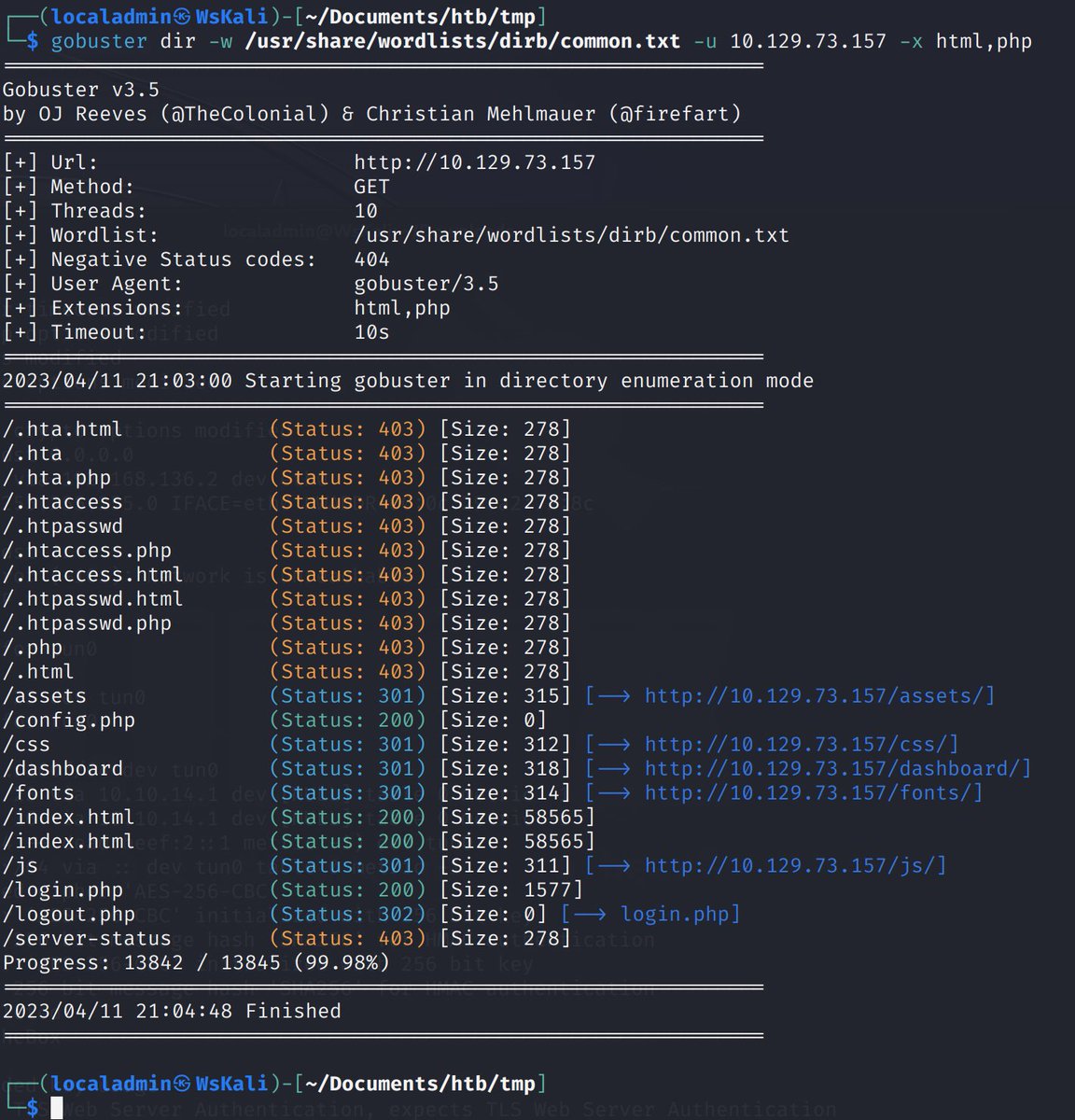Click the /assets result entry name
The image size is (1075, 1120).
45,696
